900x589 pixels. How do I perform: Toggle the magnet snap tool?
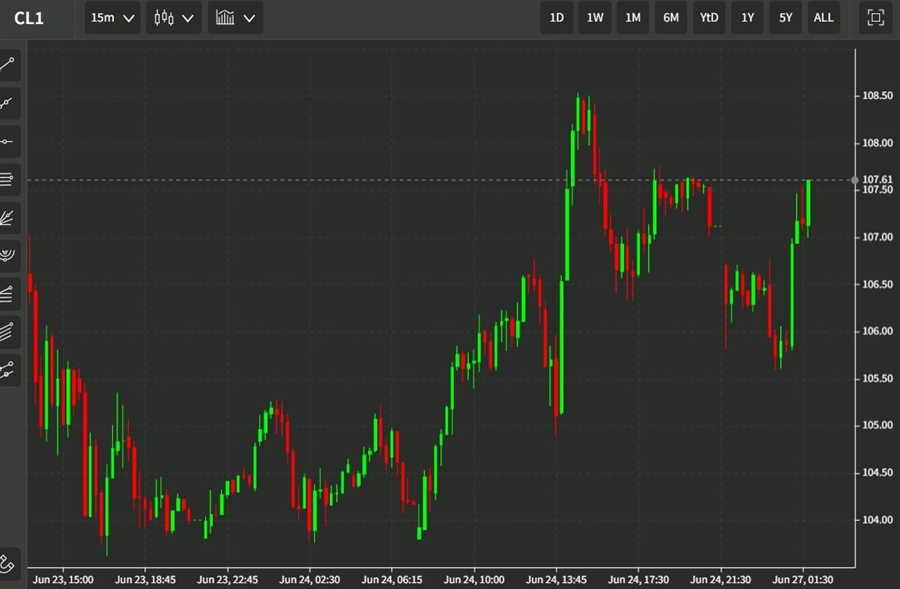(8, 564)
